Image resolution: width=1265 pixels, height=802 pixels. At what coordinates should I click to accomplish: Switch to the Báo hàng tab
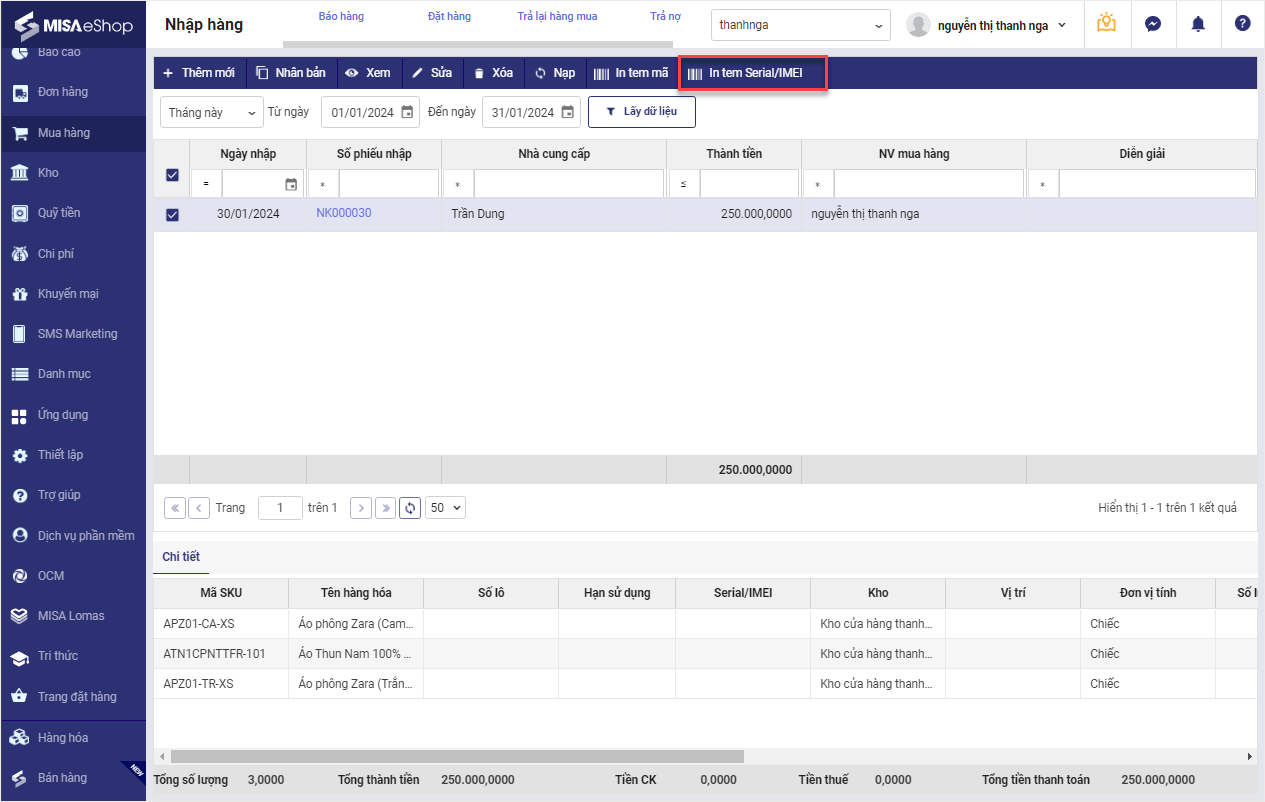341,17
